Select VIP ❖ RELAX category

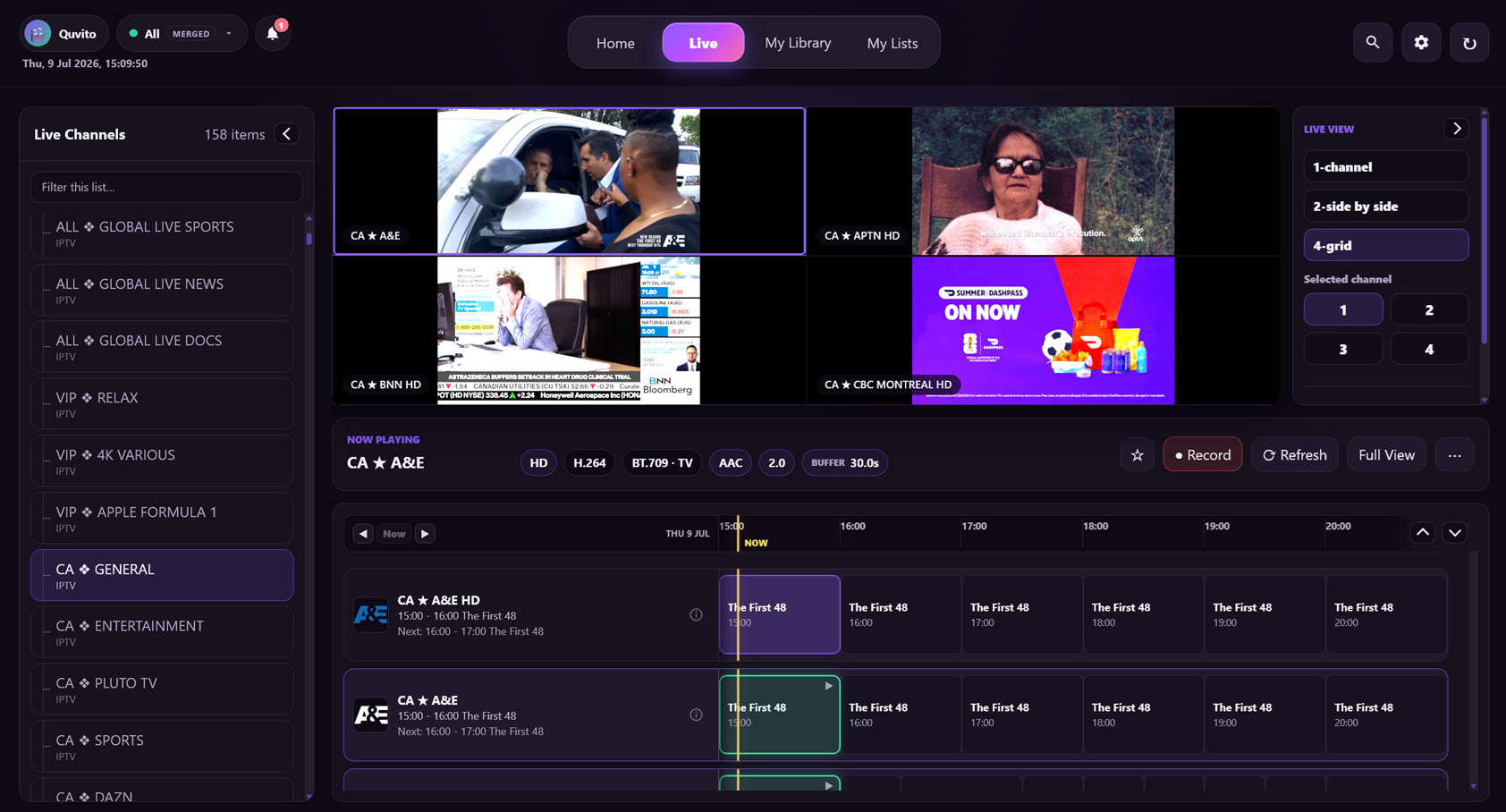tap(162, 404)
